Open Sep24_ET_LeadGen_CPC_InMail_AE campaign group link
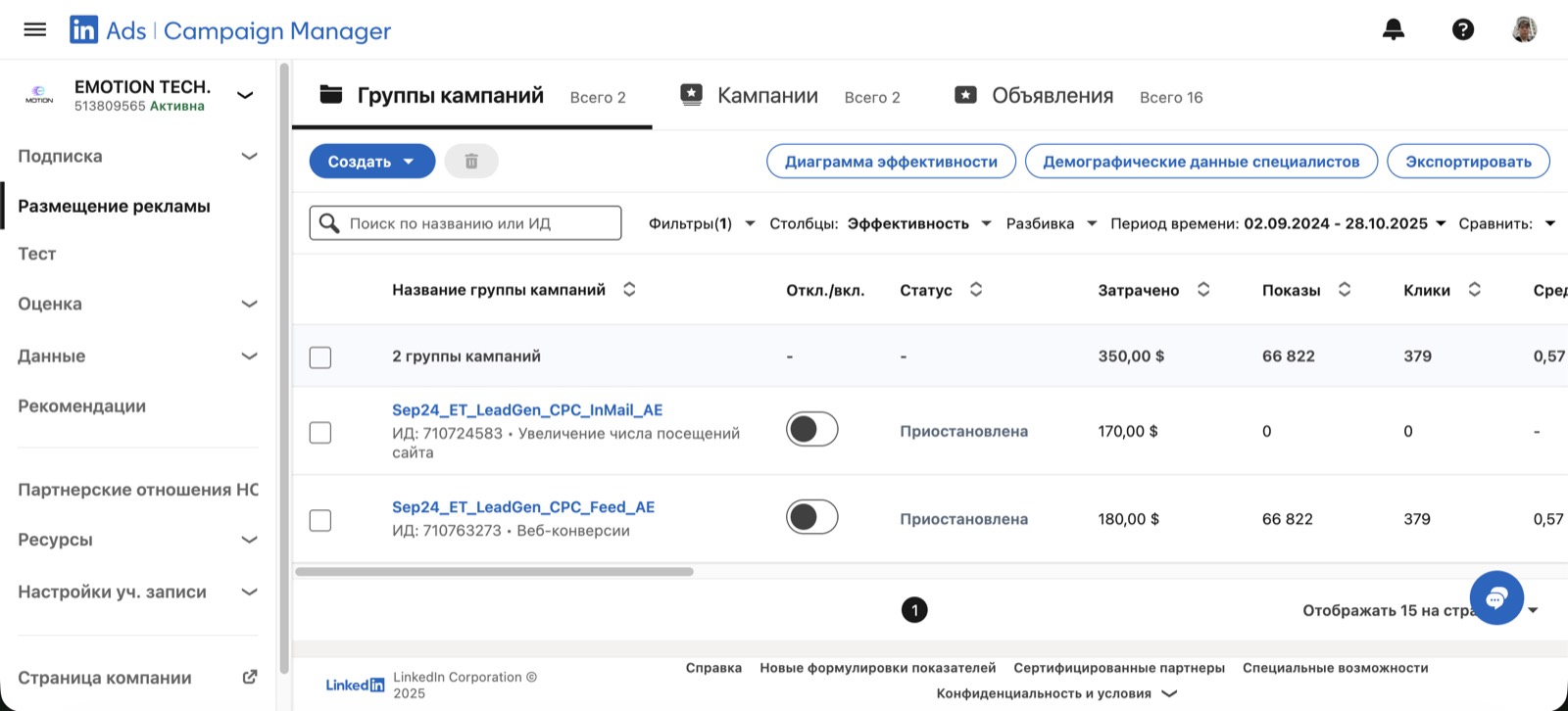 click(527, 409)
